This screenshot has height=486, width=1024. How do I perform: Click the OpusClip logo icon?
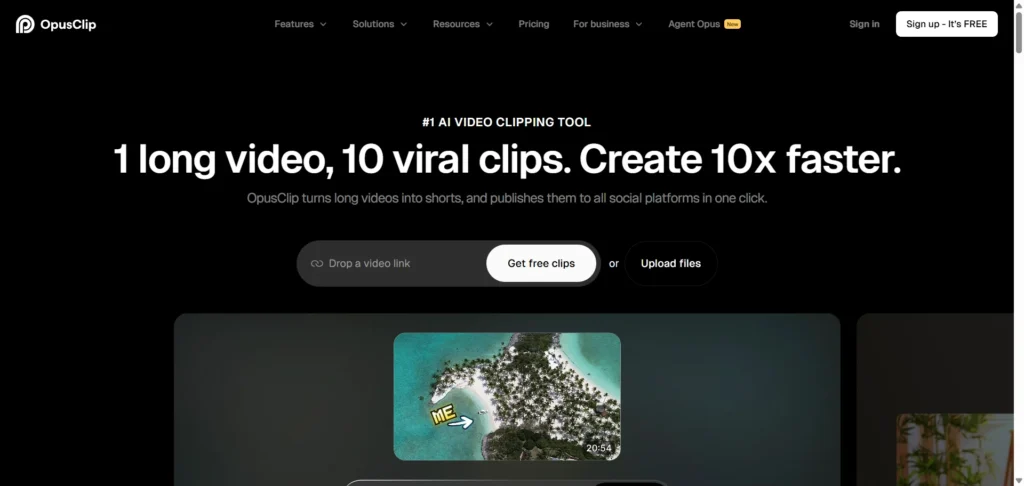coord(25,24)
